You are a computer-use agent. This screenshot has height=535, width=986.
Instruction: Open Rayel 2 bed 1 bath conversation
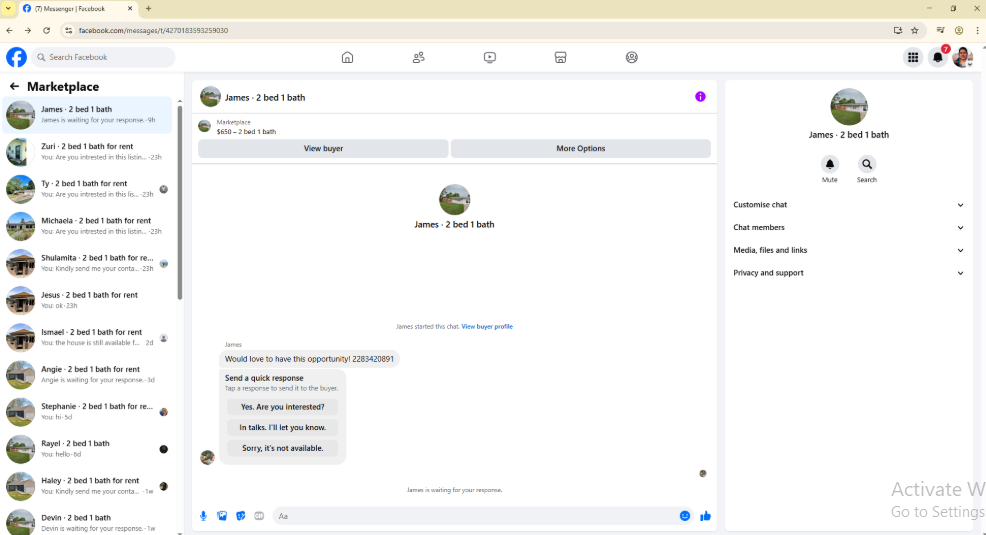pyautogui.click(x=87, y=448)
